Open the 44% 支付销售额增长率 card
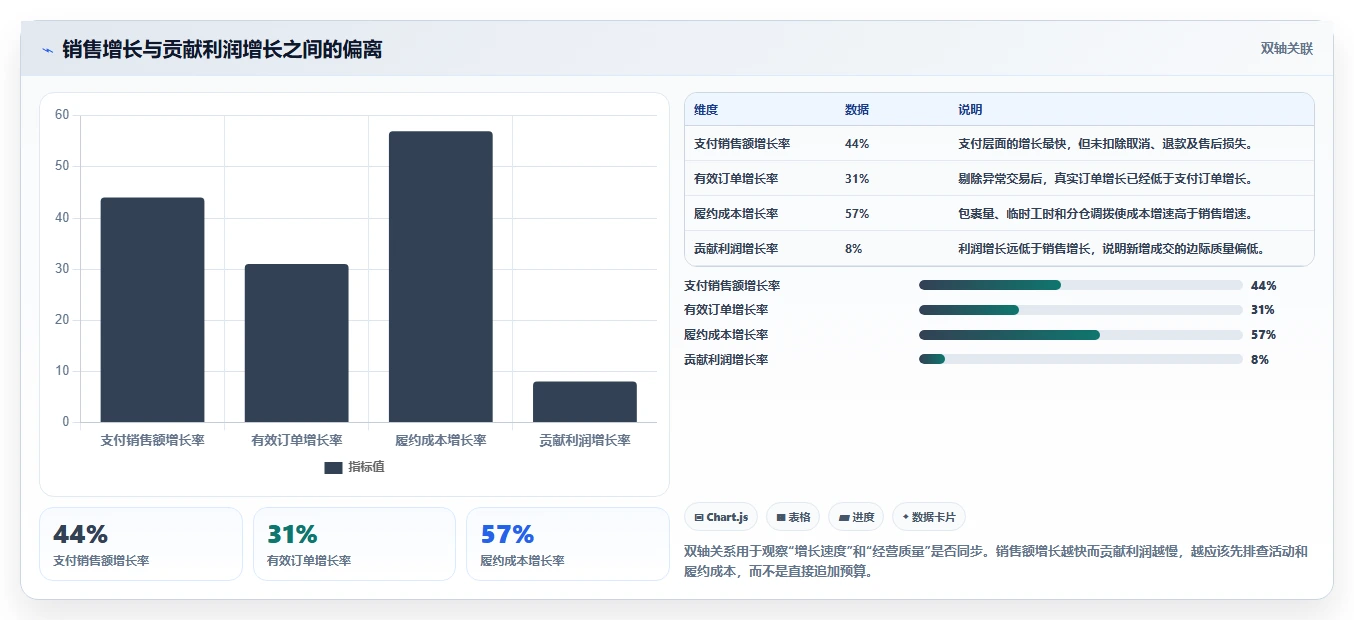The height and width of the screenshot is (620, 1354). click(141, 544)
